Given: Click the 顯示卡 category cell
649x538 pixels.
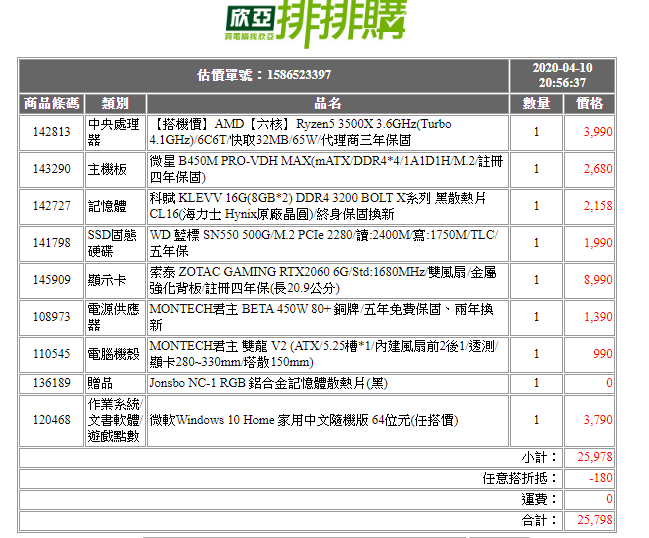Looking at the screenshot, I should pos(115,280).
